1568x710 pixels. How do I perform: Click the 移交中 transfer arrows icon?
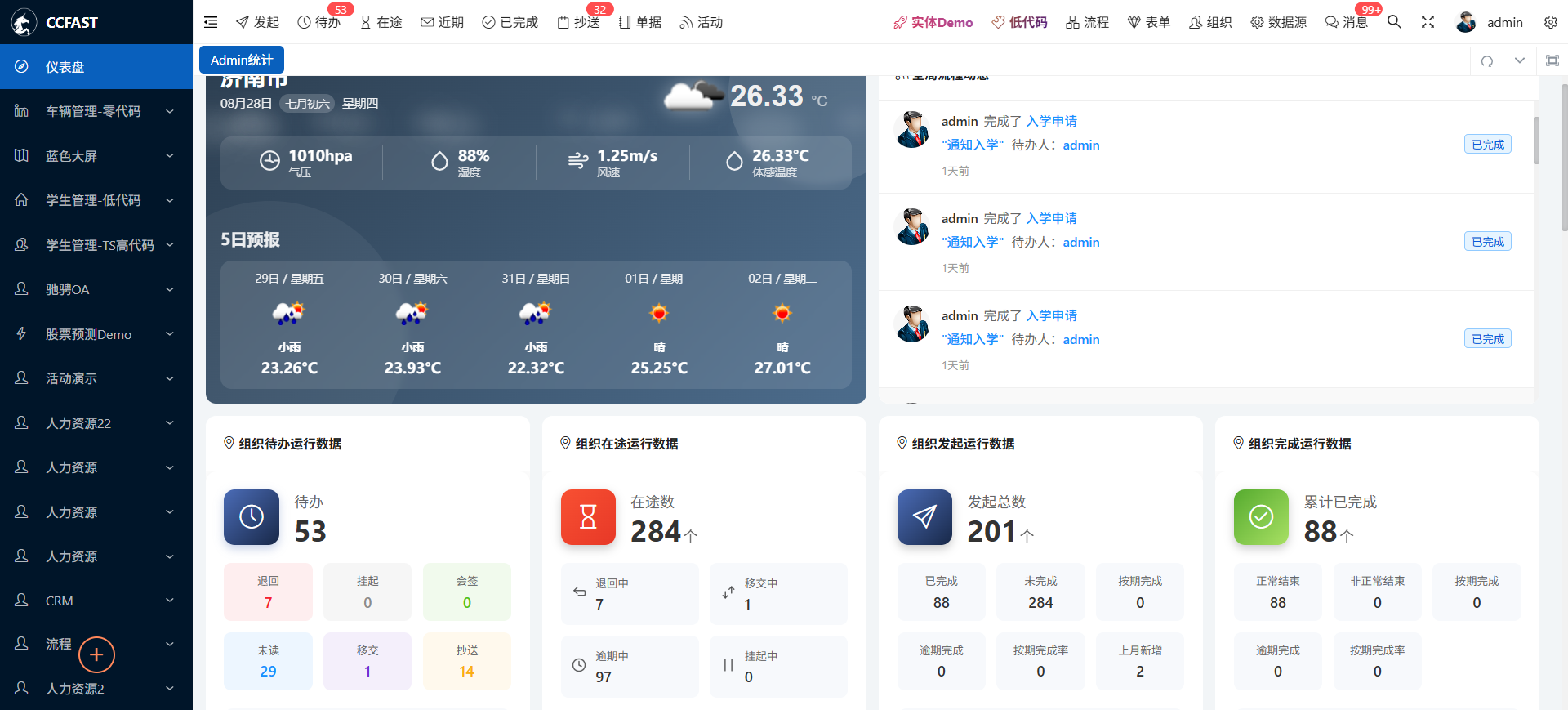(x=728, y=592)
